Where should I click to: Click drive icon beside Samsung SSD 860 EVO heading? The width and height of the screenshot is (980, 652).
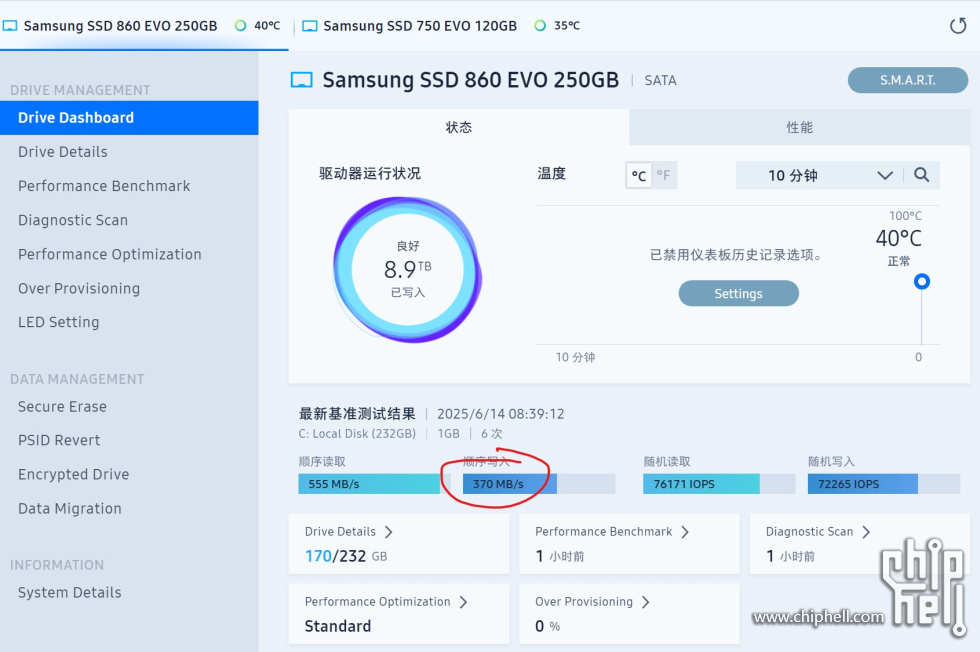(302, 80)
